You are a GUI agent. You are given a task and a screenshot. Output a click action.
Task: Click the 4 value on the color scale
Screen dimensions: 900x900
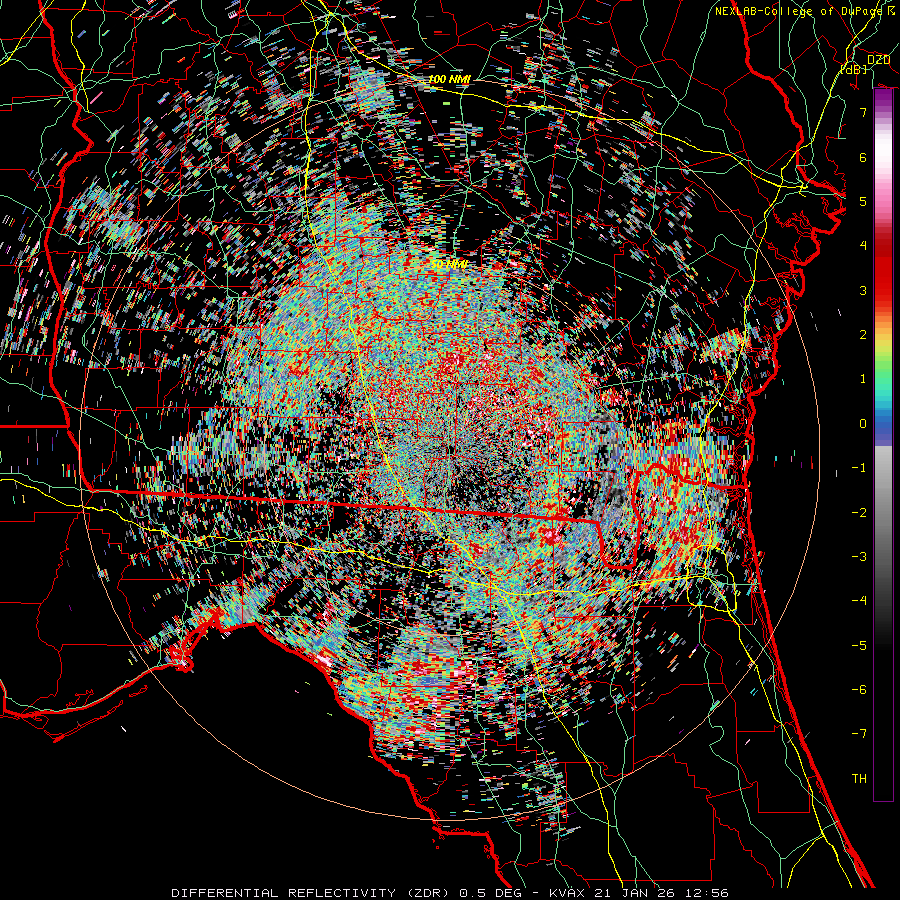click(863, 246)
